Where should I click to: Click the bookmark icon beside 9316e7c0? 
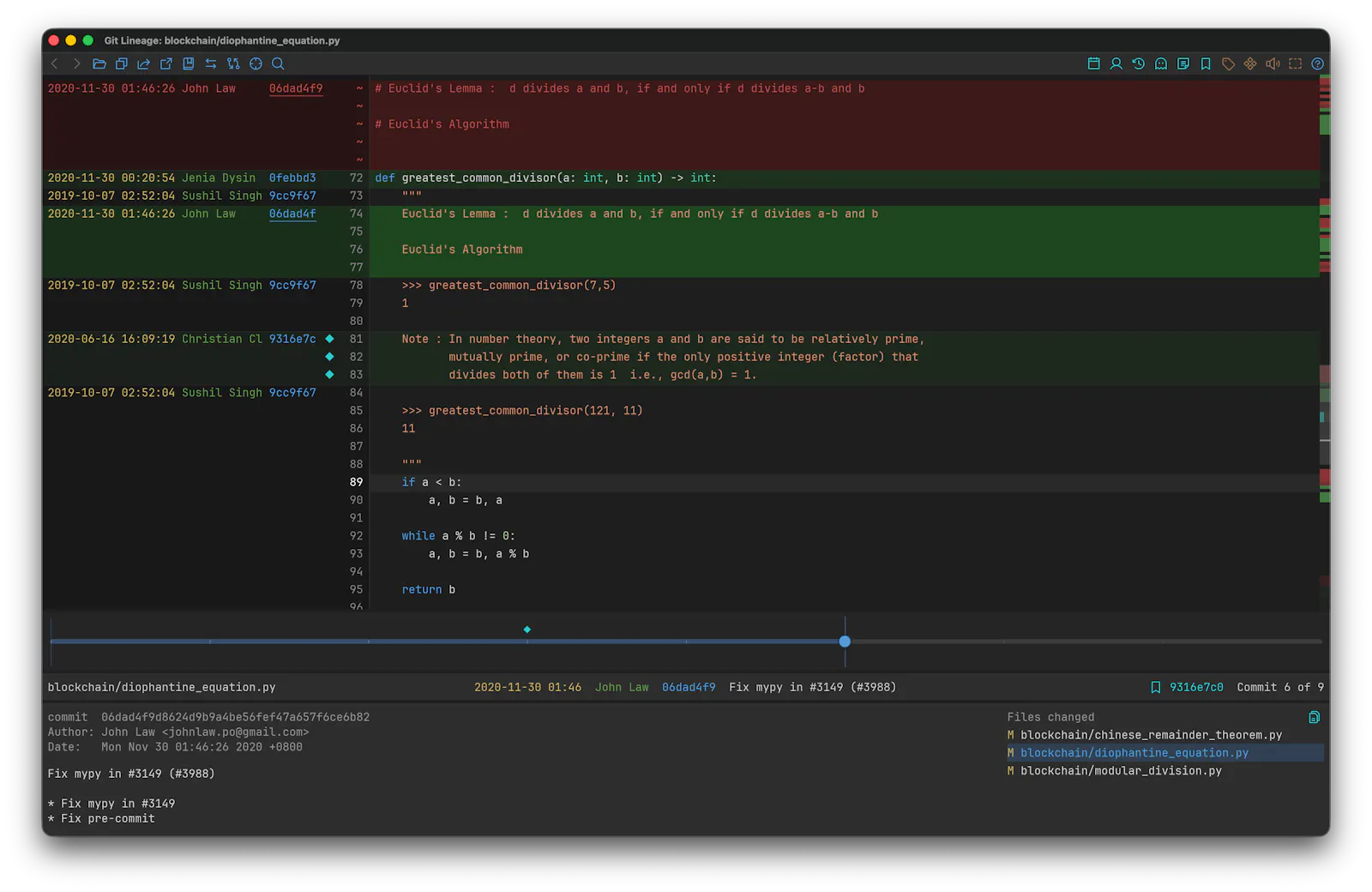pos(1156,687)
